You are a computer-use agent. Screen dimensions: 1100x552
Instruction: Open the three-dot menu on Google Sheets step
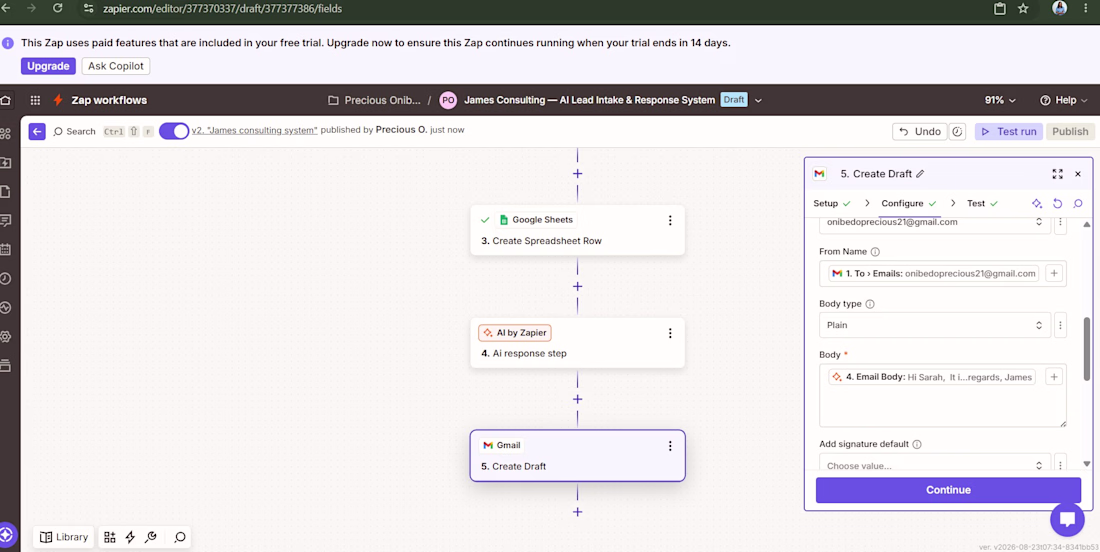670,220
